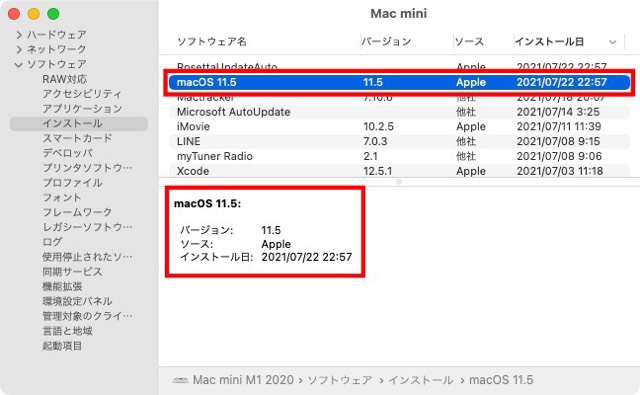Click the ソース: Apple detail line
Viewport: 640px width, 395px height.
coord(236,244)
